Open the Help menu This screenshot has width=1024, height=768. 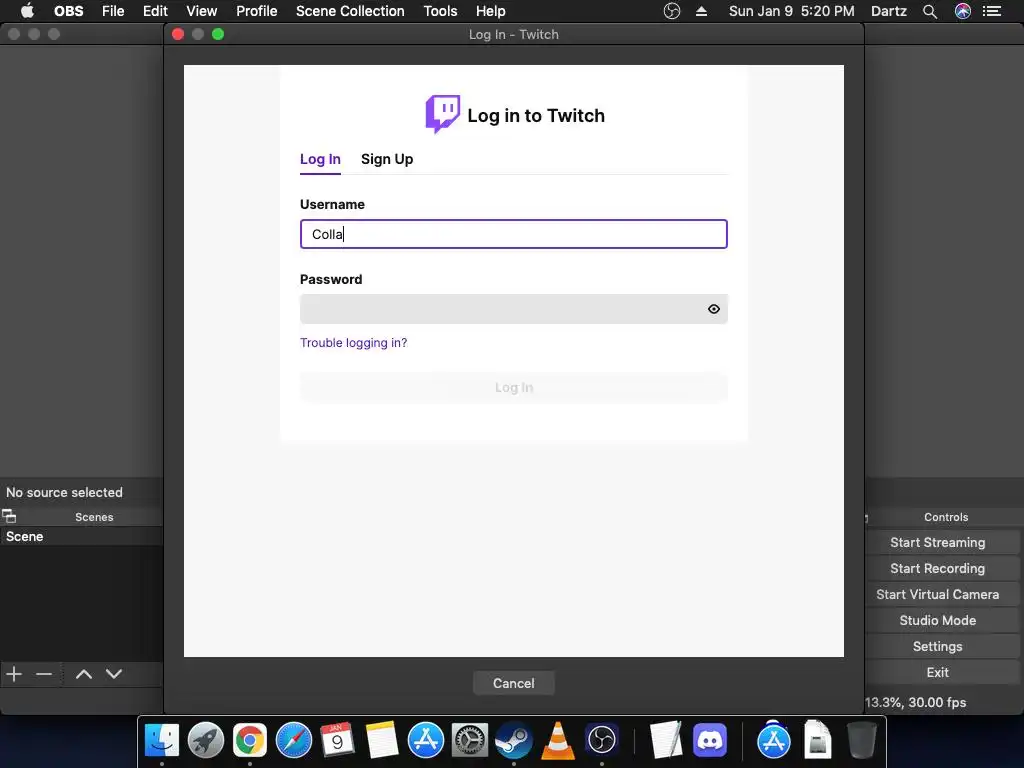pos(490,11)
